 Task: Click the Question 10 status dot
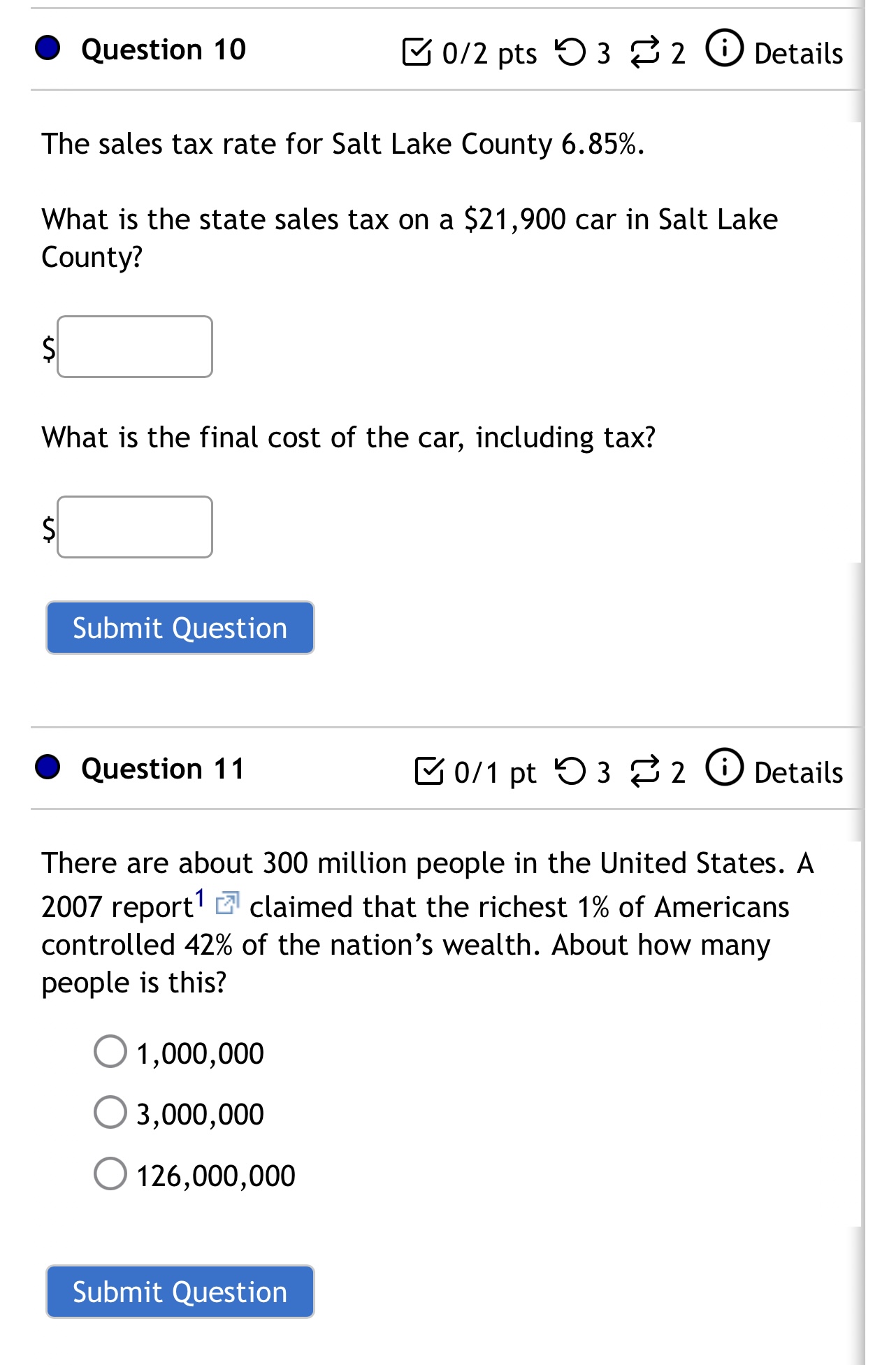point(47,49)
